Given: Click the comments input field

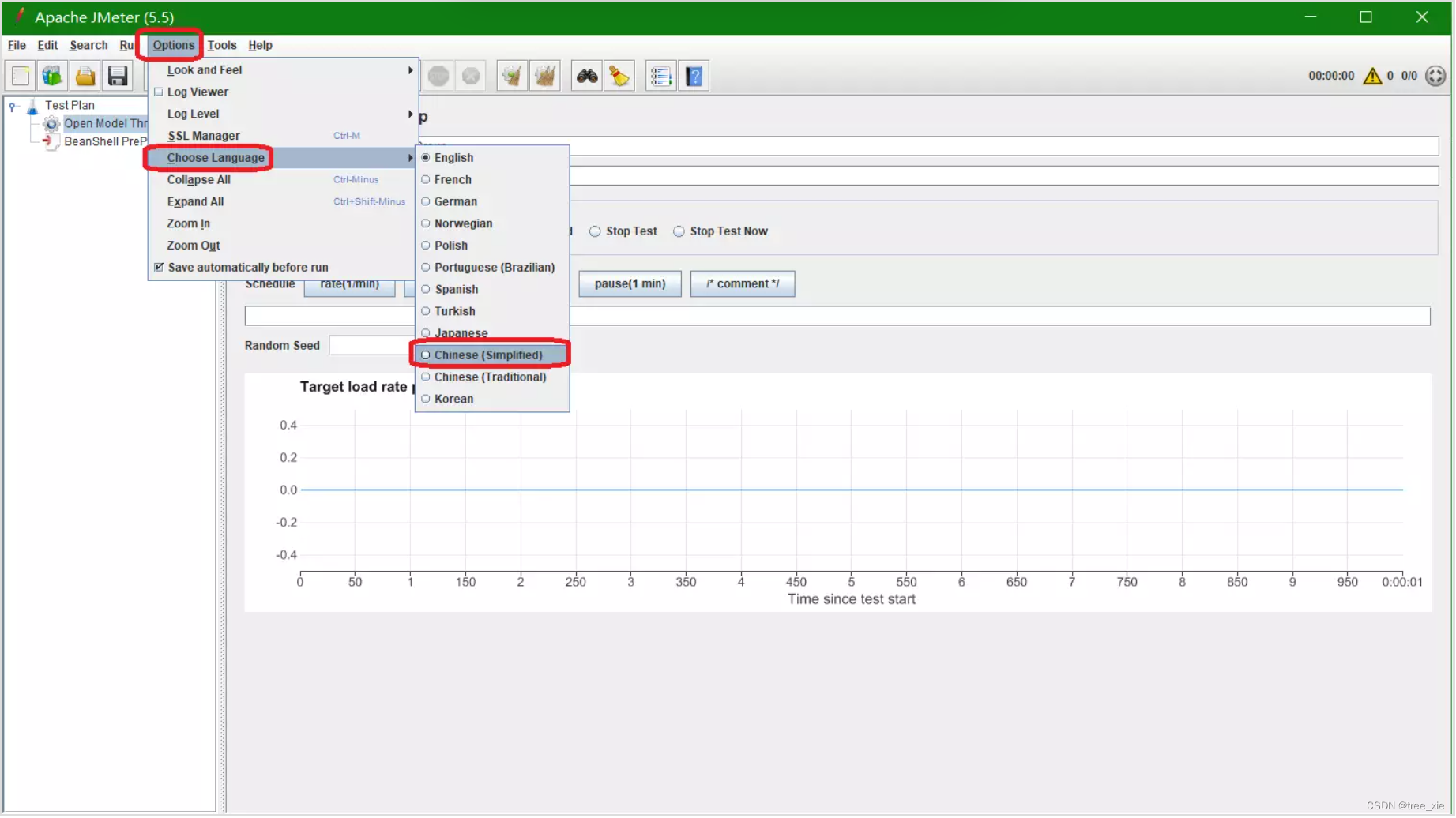Looking at the screenshot, I should coord(1003,176).
